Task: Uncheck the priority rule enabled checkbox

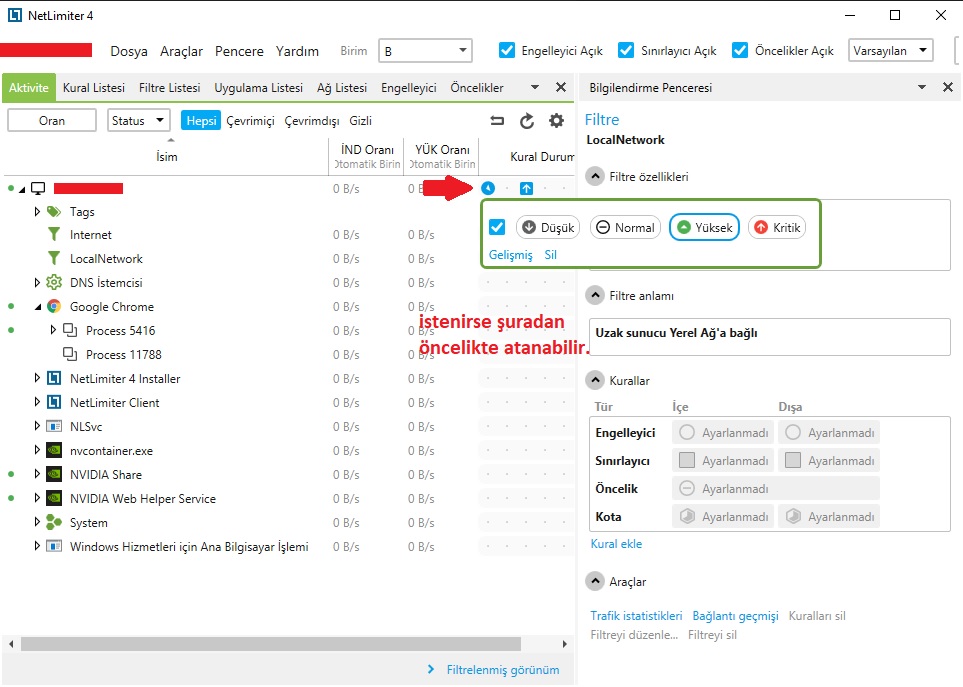Action: 497,227
